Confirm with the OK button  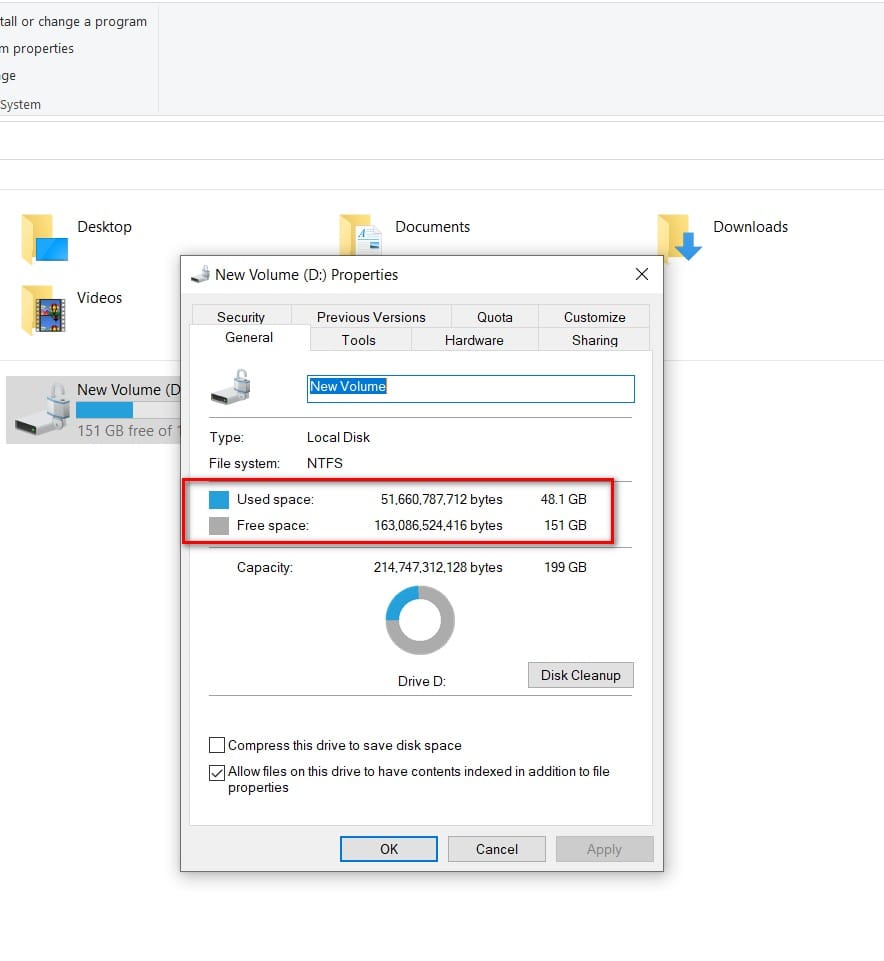click(x=389, y=849)
